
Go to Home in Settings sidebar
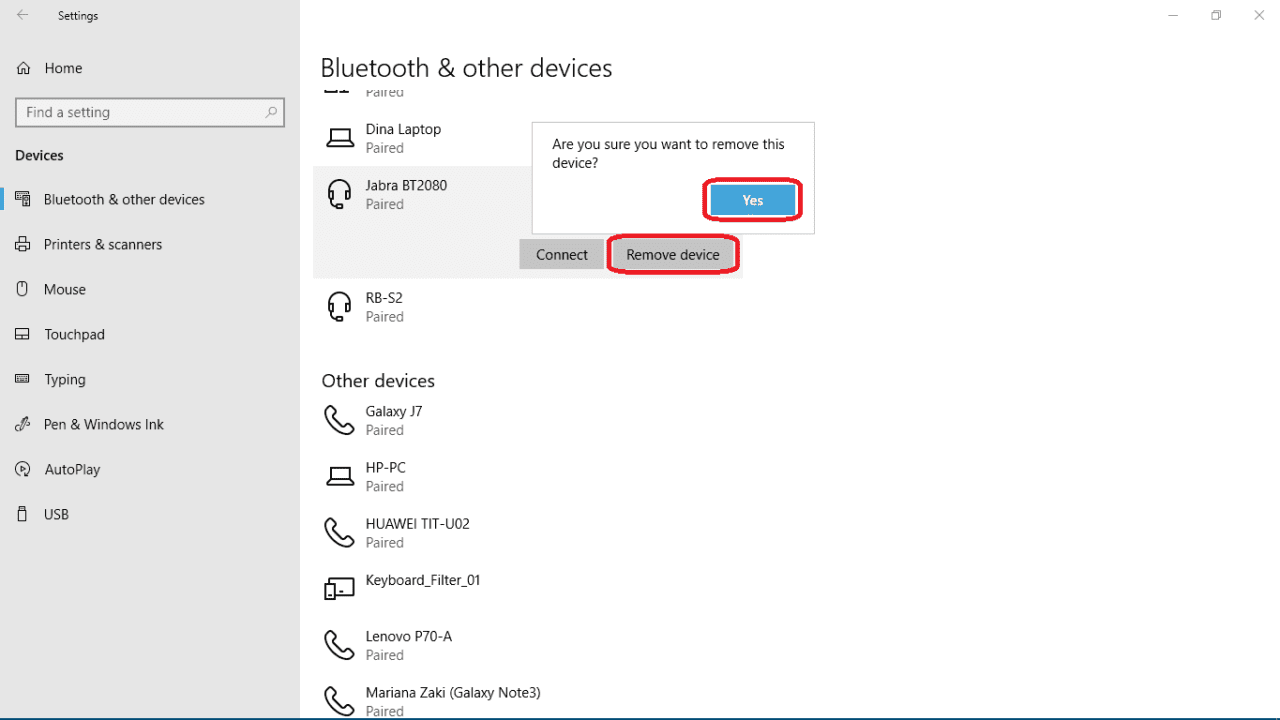(63, 68)
